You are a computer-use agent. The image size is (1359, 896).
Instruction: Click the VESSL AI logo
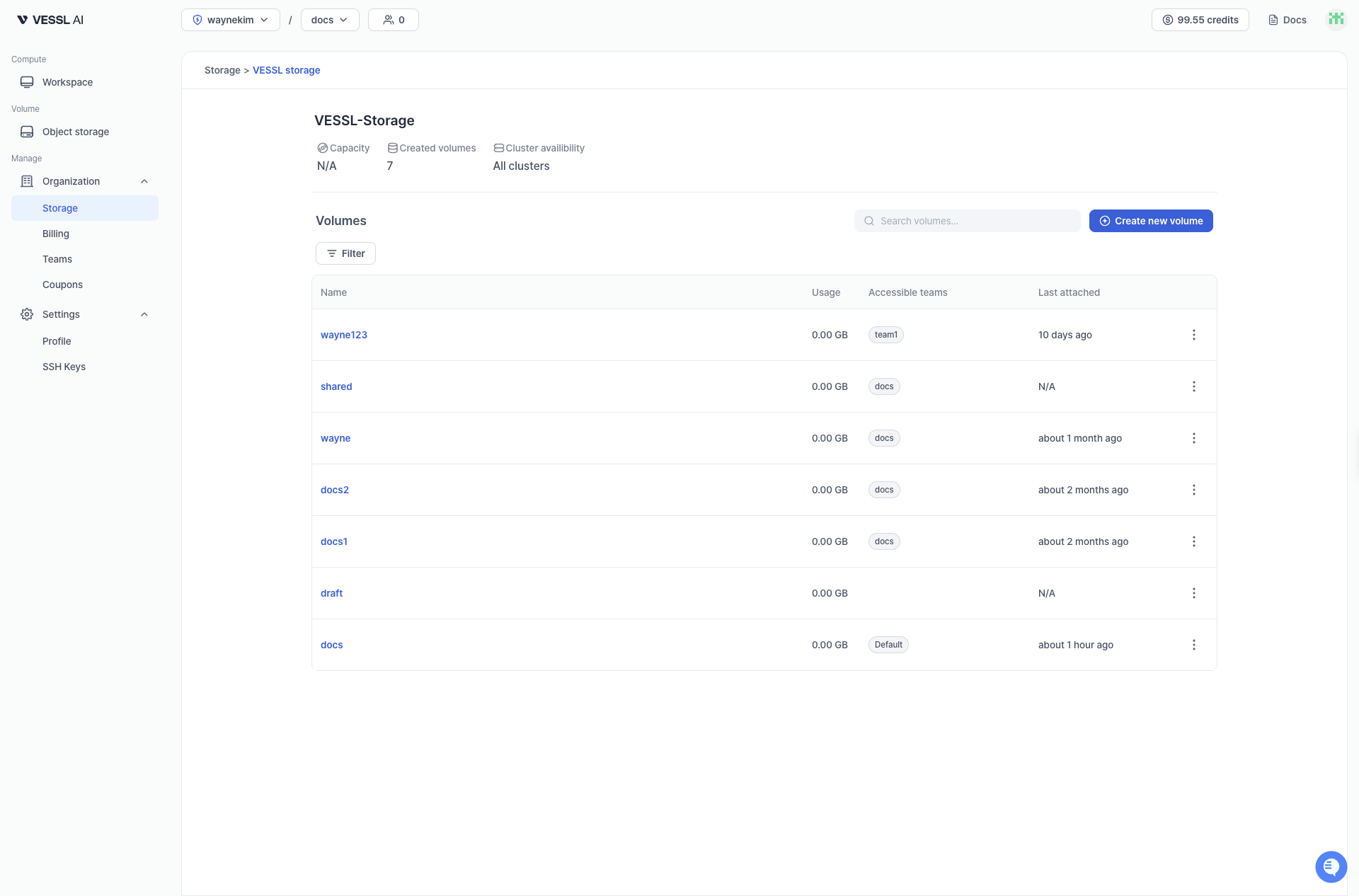pos(49,19)
